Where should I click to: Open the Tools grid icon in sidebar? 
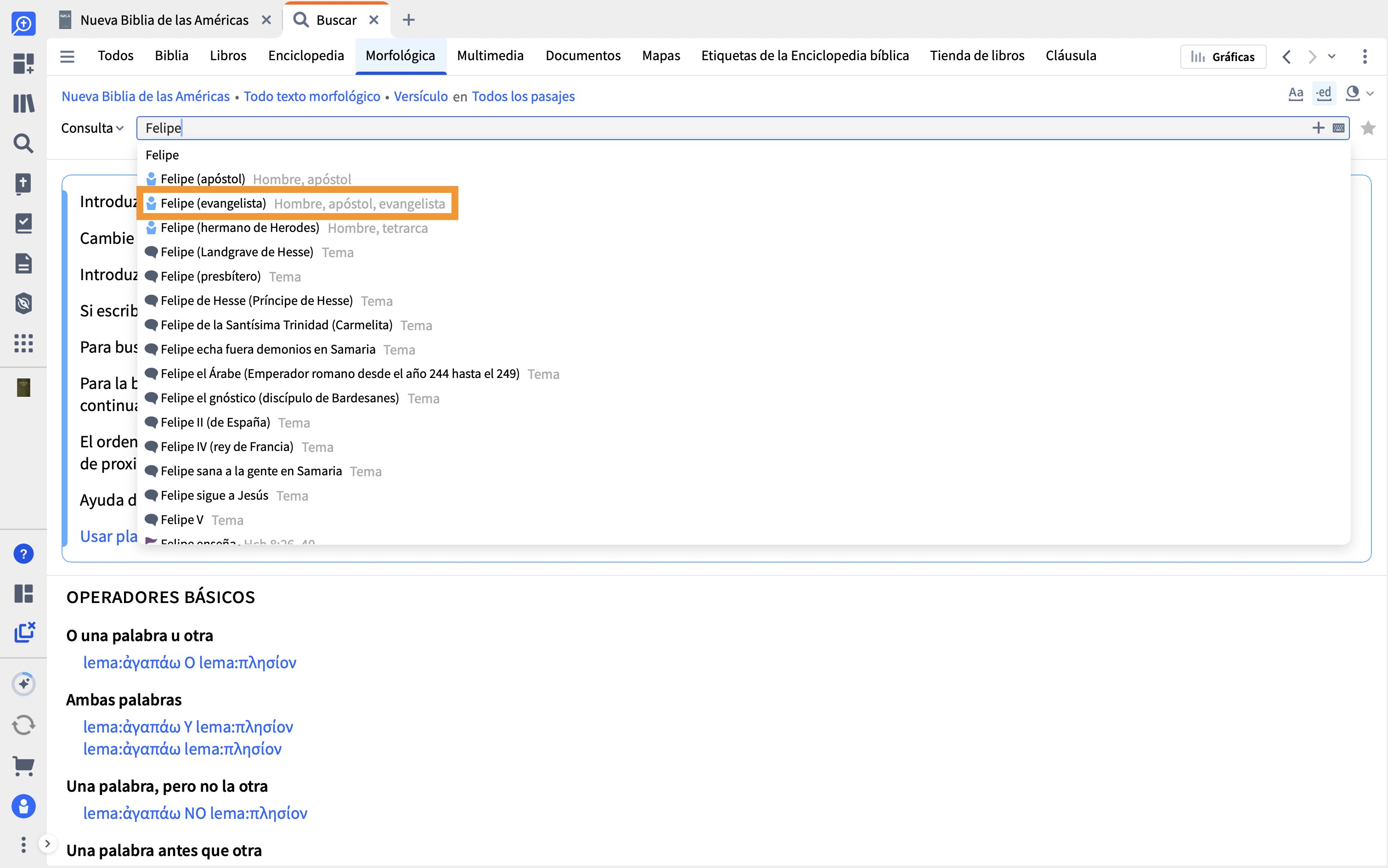coord(23,344)
